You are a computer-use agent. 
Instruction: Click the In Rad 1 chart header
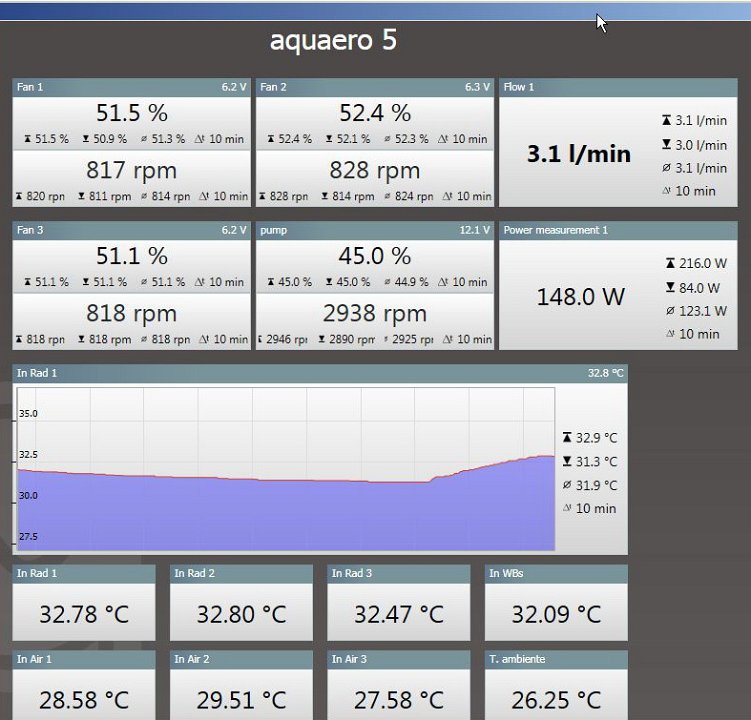(x=320, y=373)
